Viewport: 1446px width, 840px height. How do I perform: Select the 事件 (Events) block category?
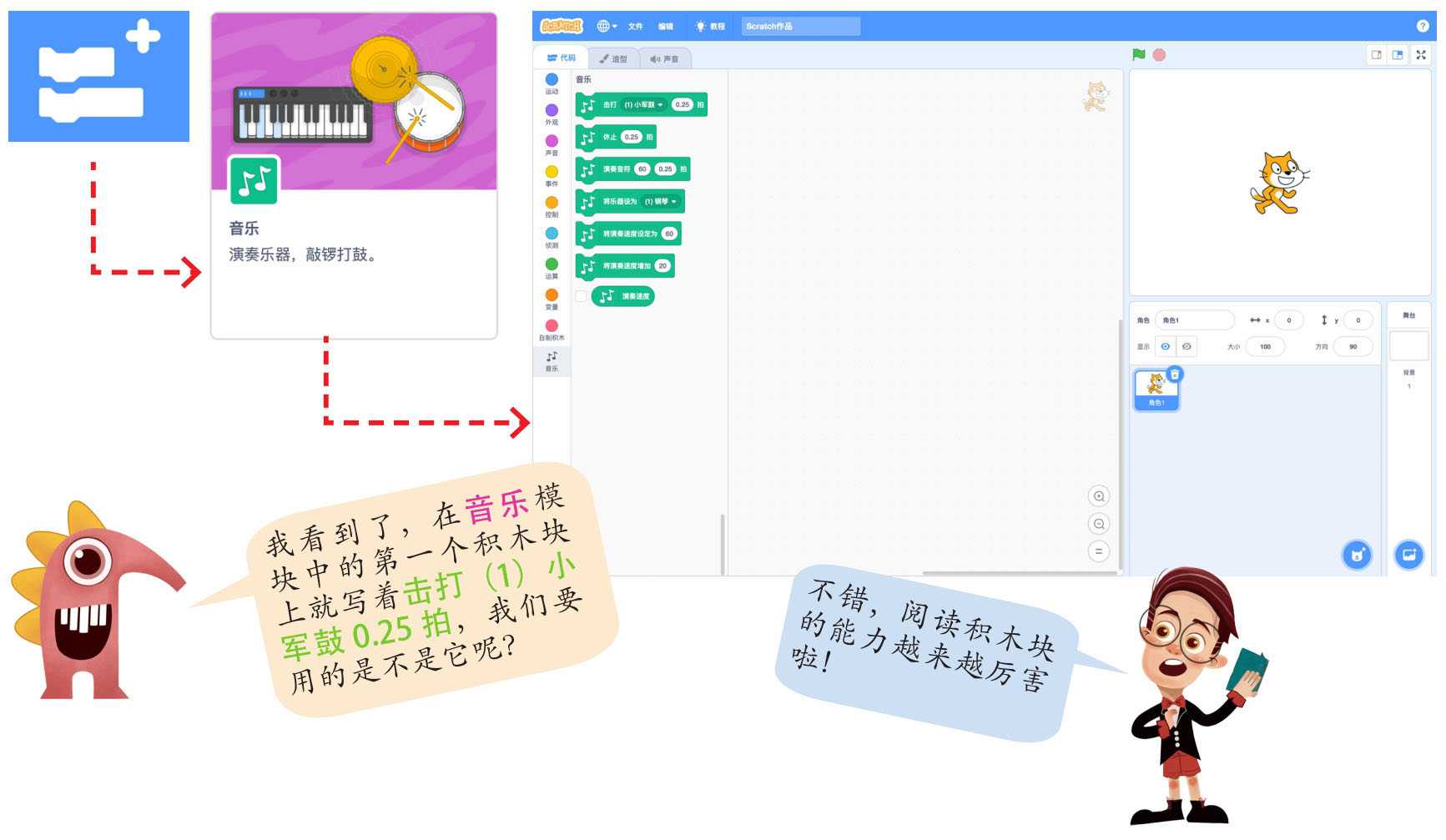[552, 176]
